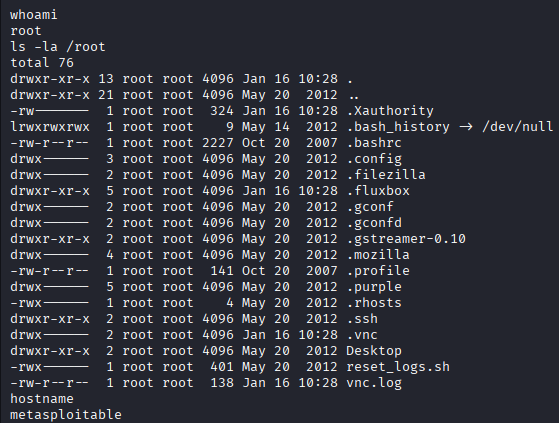
Task: Click the .filezilla directory name
Action: pos(386,175)
